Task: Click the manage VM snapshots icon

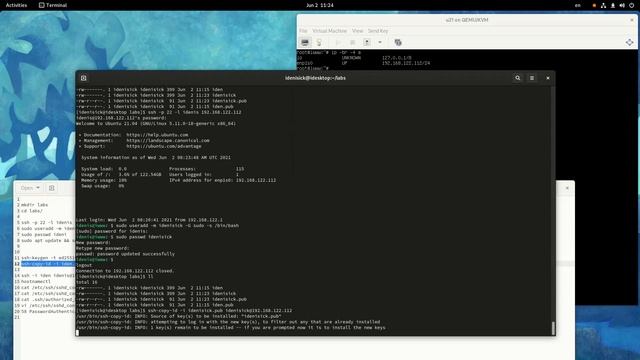Action: click(398, 42)
